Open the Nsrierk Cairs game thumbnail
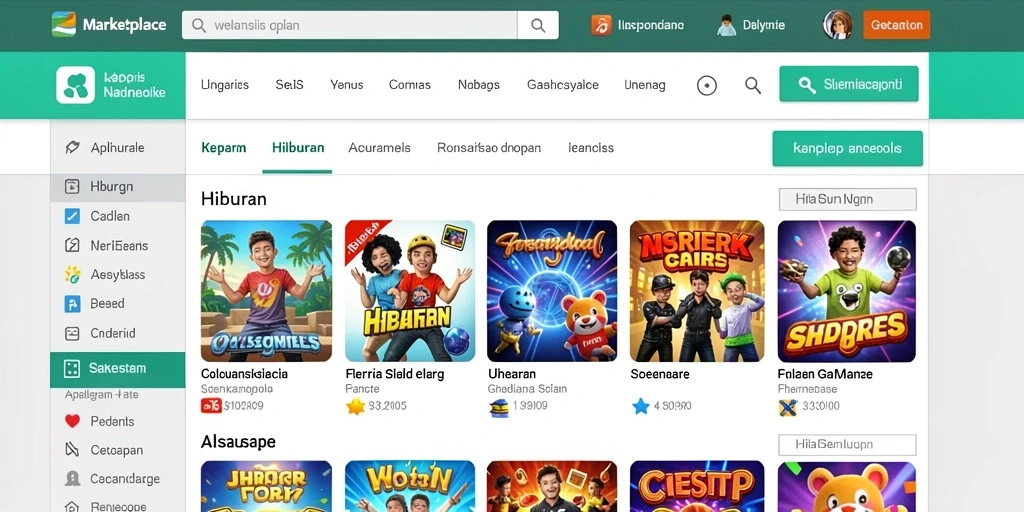Screen dimensions: 1024x512 pyautogui.click(x=697, y=291)
